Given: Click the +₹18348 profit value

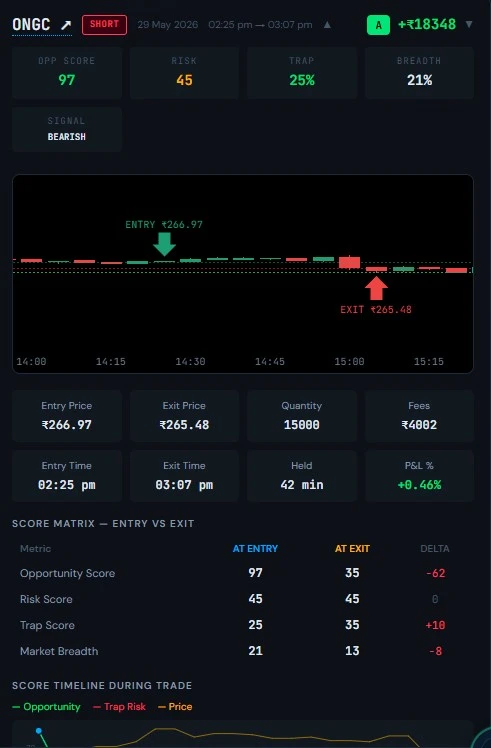Looking at the screenshot, I should pyautogui.click(x=427, y=24).
